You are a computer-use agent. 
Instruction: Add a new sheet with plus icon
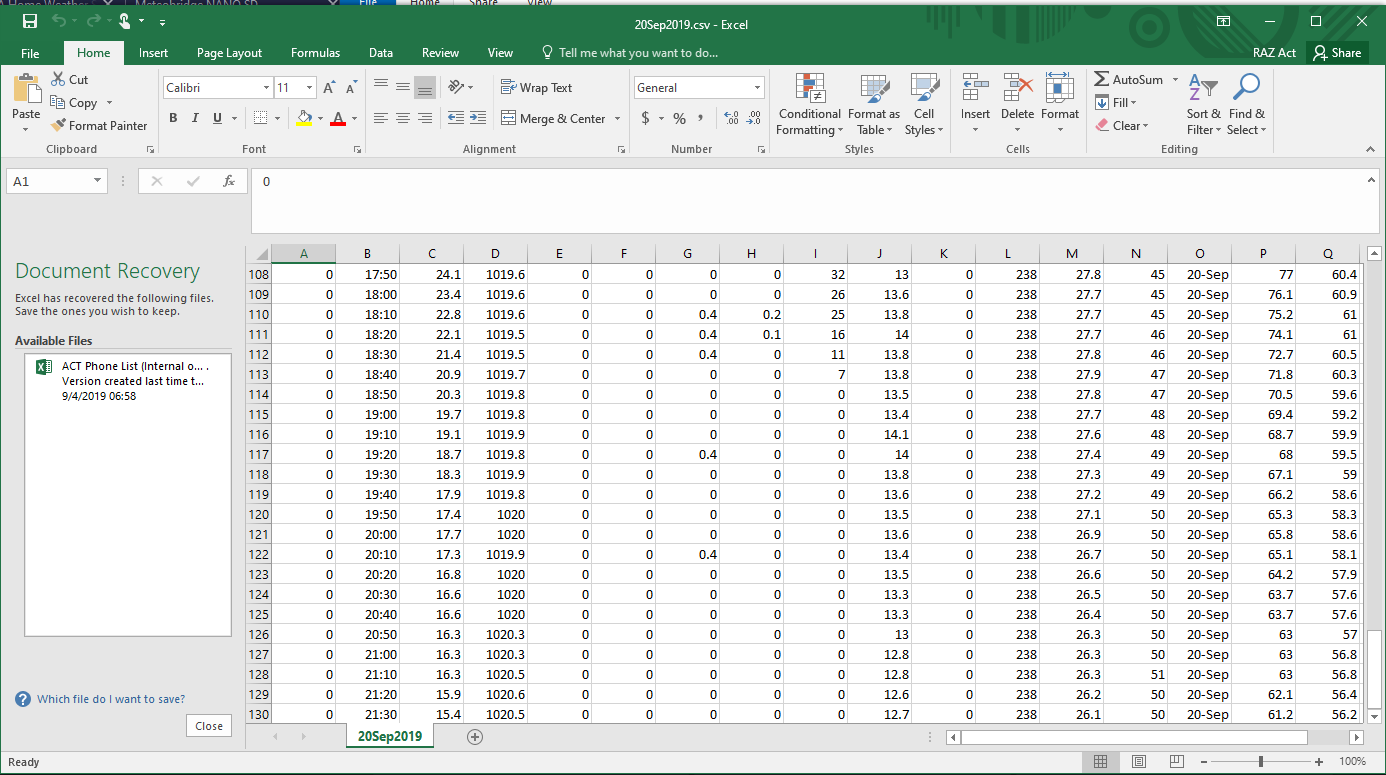click(x=475, y=737)
